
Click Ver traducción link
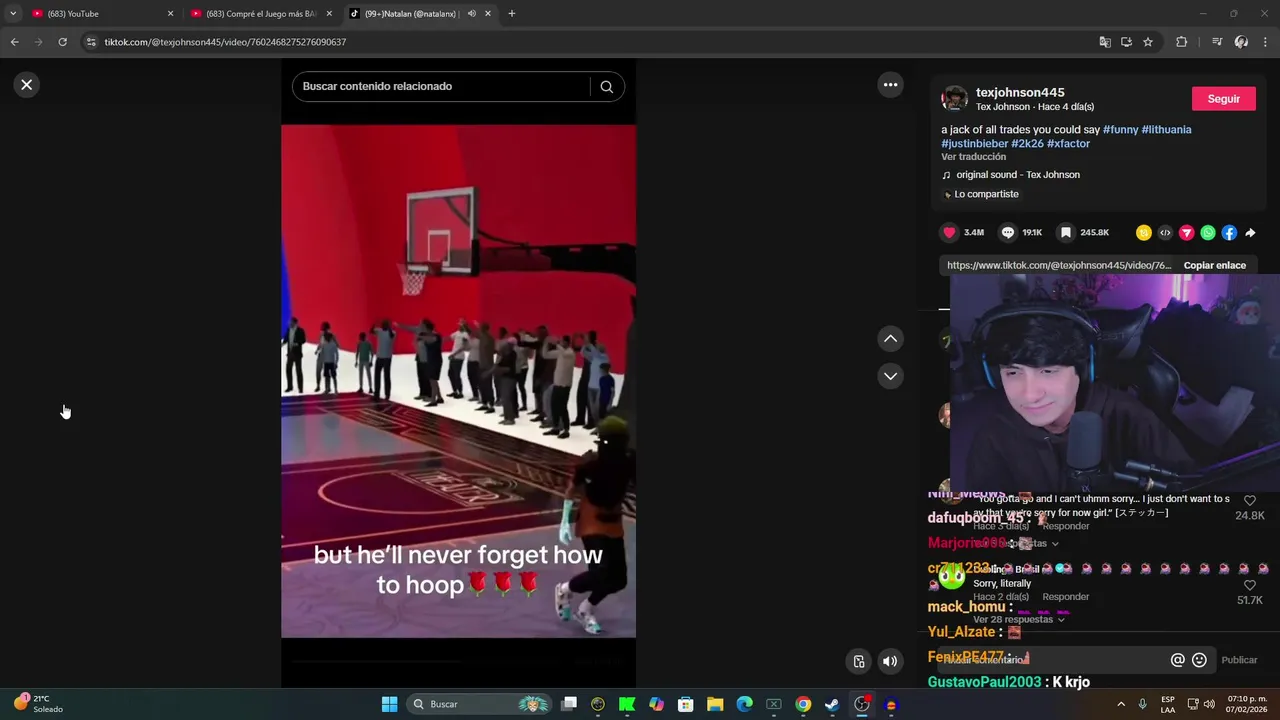click(x=973, y=157)
